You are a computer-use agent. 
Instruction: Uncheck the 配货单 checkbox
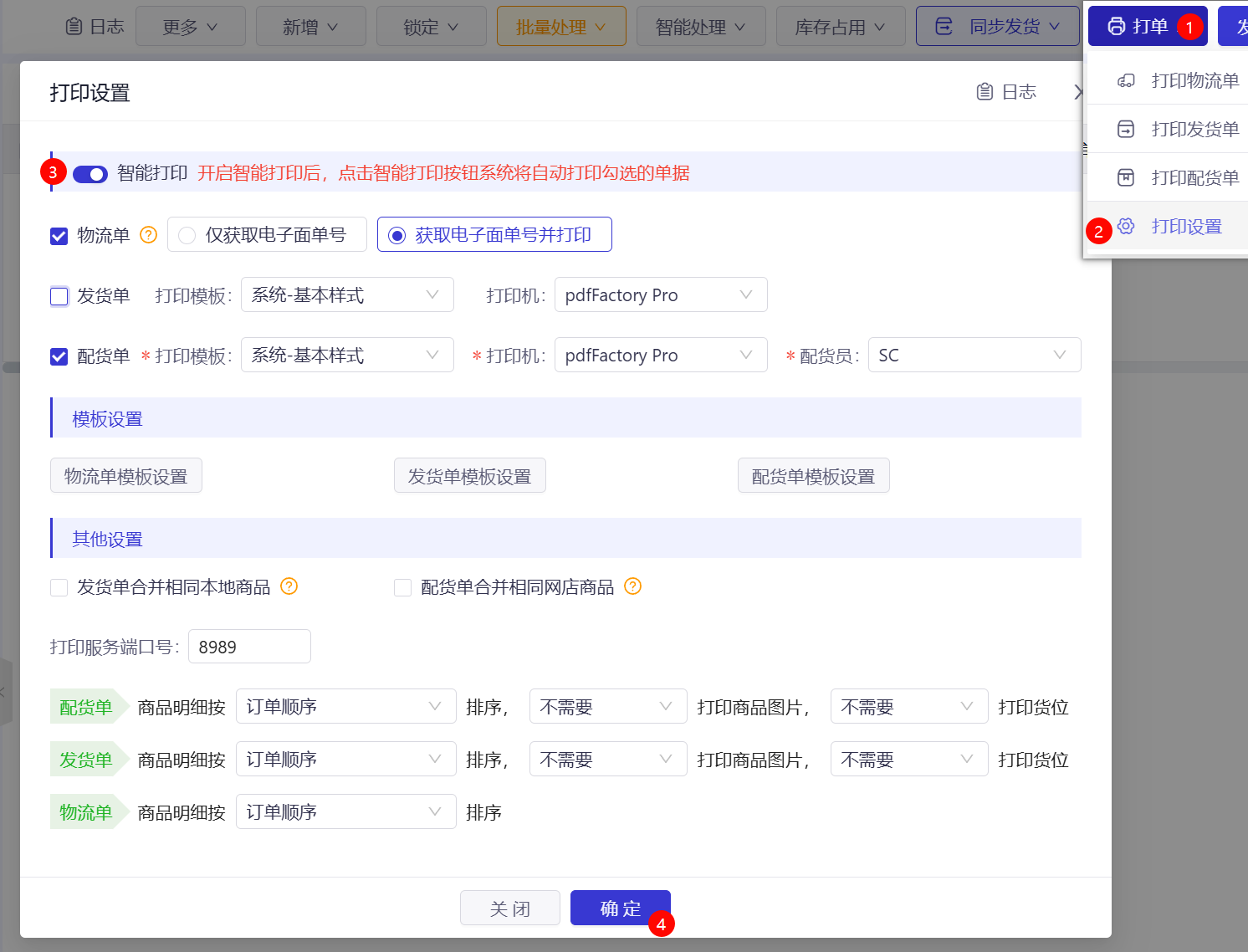(x=59, y=356)
